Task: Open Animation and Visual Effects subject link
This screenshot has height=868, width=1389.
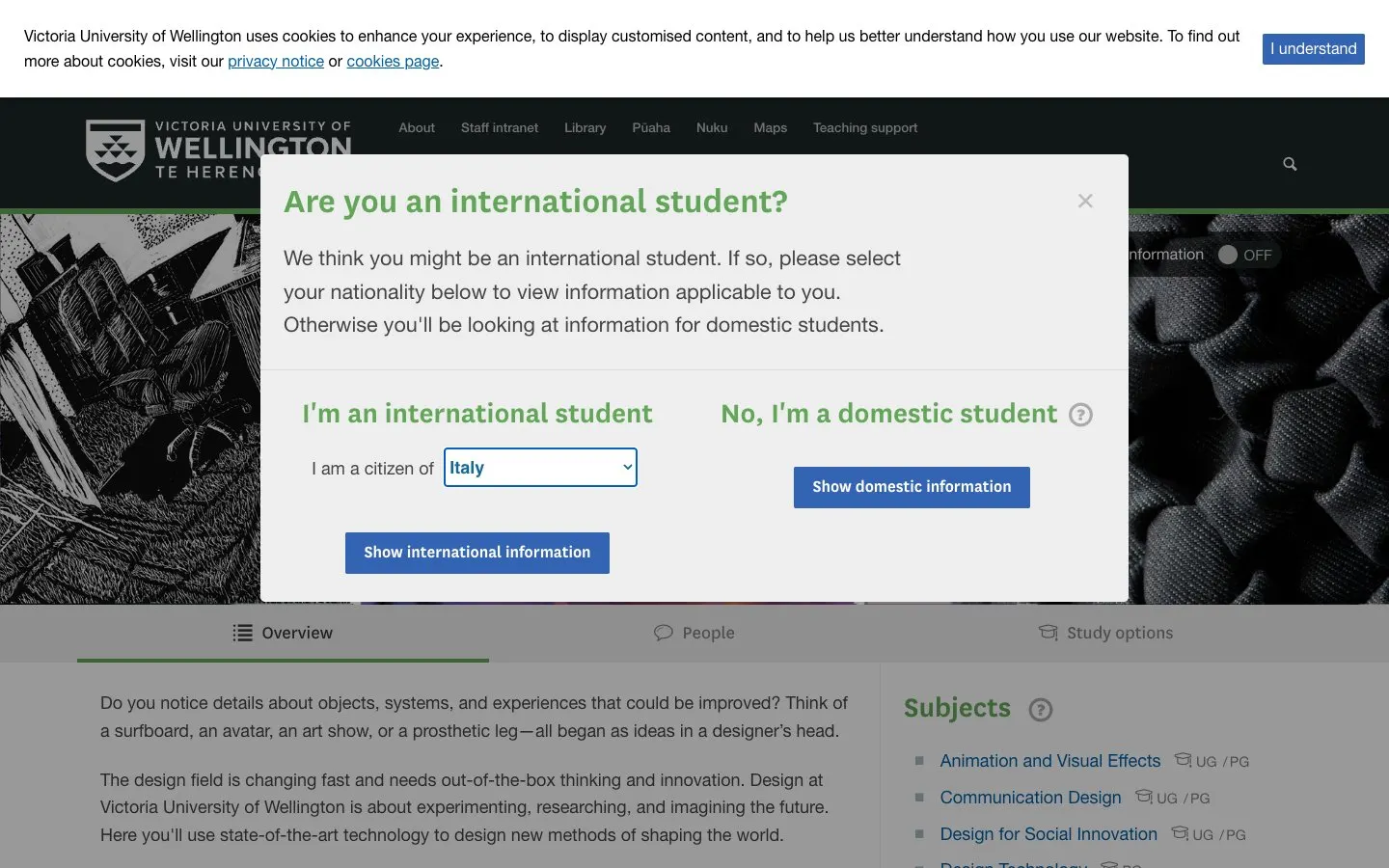Action: [x=1050, y=761]
